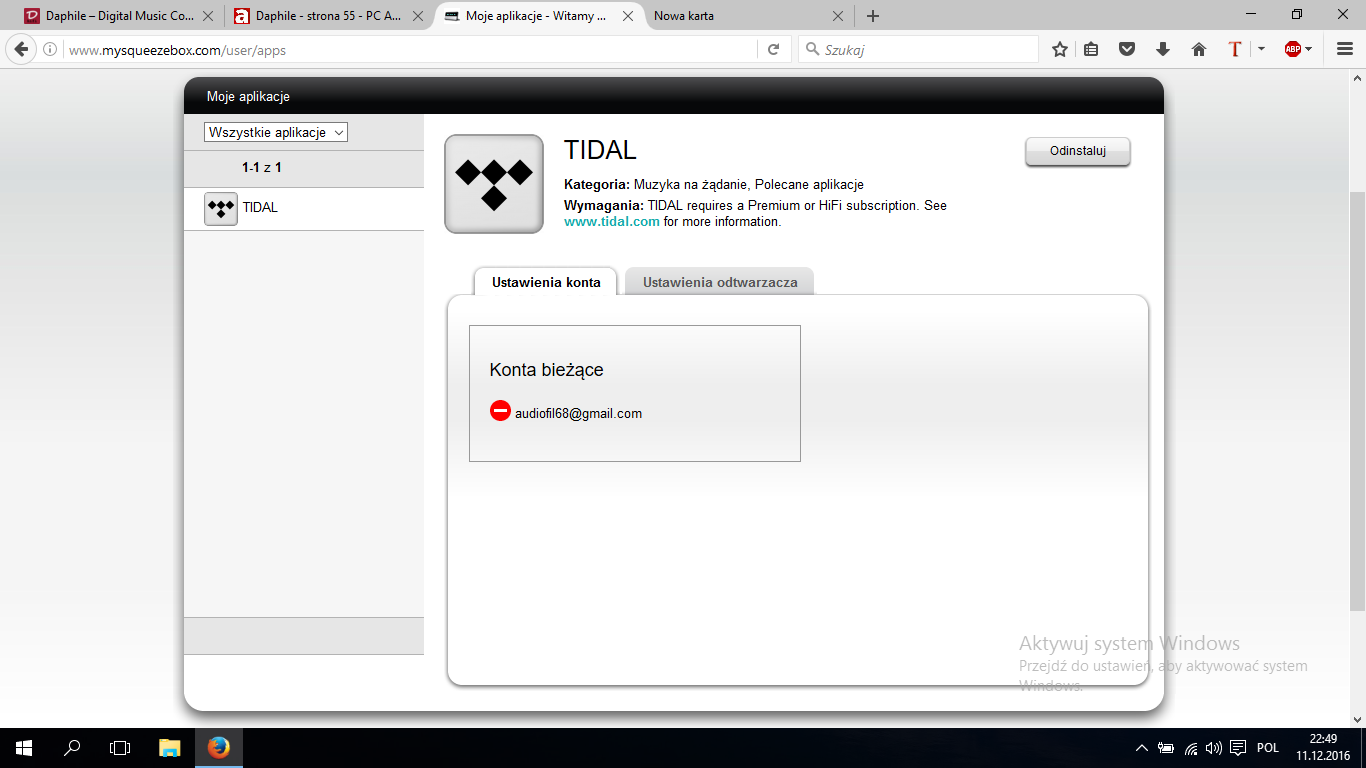The width and height of the screenshot is (1366, 768).
Task: Switch to the Ustawienia konta tab
Action: point(546,282)
